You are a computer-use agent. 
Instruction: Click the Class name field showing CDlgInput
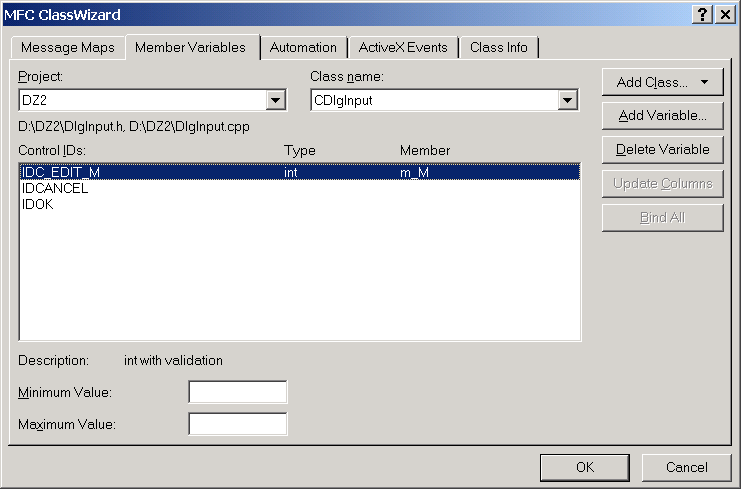[444, 100]
